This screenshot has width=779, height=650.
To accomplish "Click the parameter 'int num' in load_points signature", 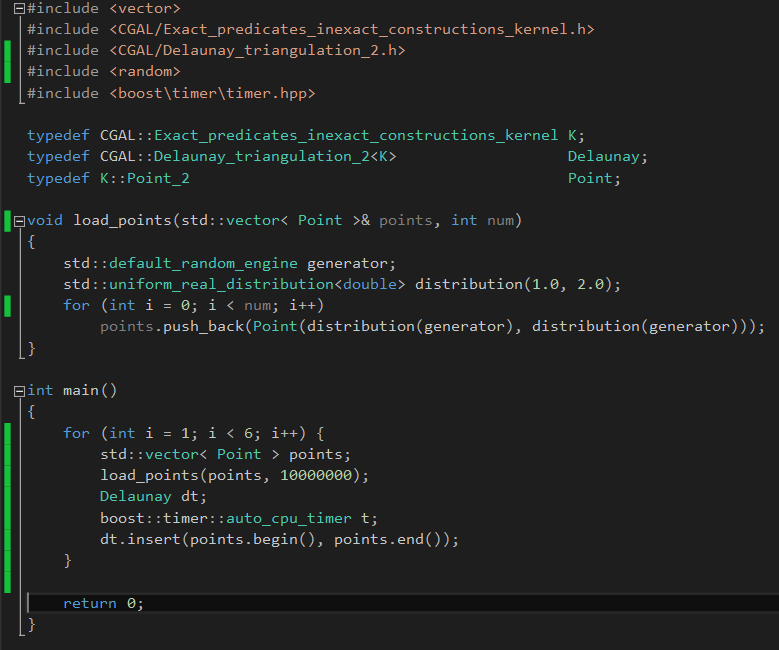I will point(482,221).
